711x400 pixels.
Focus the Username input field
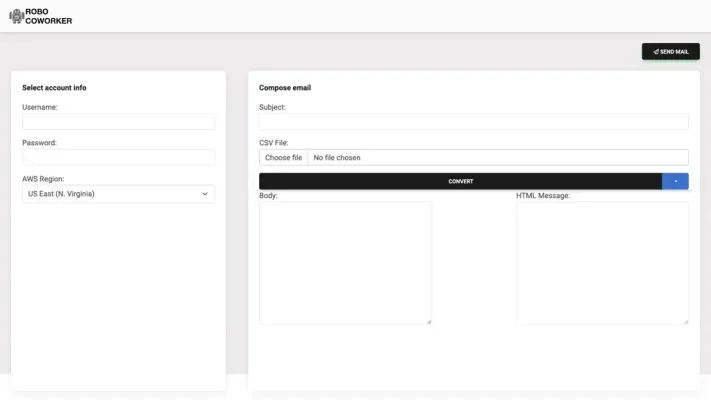118,122
